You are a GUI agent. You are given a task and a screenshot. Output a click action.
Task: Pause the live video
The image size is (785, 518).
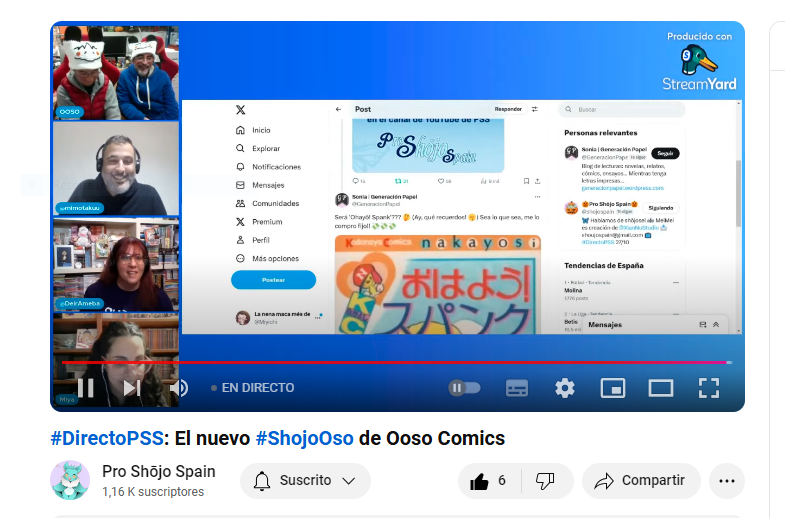pos(86,388)
